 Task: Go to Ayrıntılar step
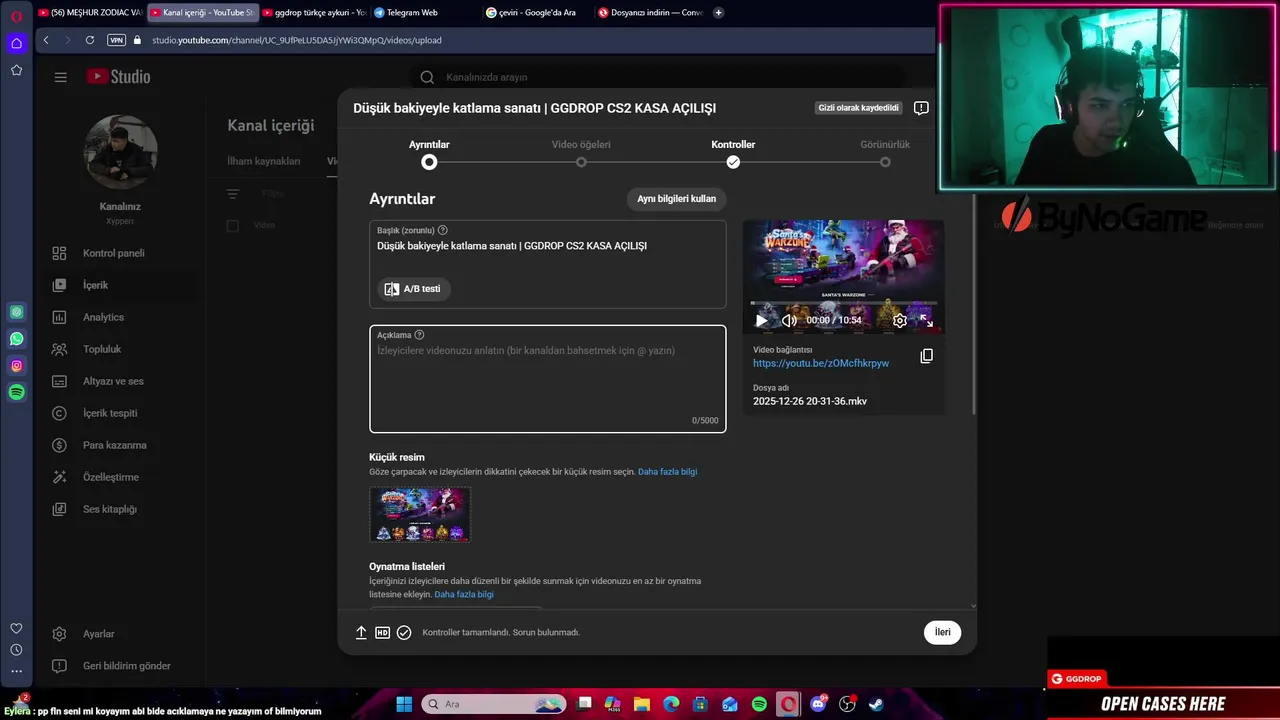pos(429,153)
